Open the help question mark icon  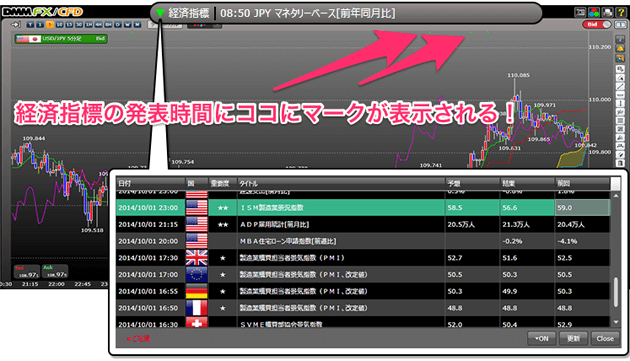coord(621,12)
